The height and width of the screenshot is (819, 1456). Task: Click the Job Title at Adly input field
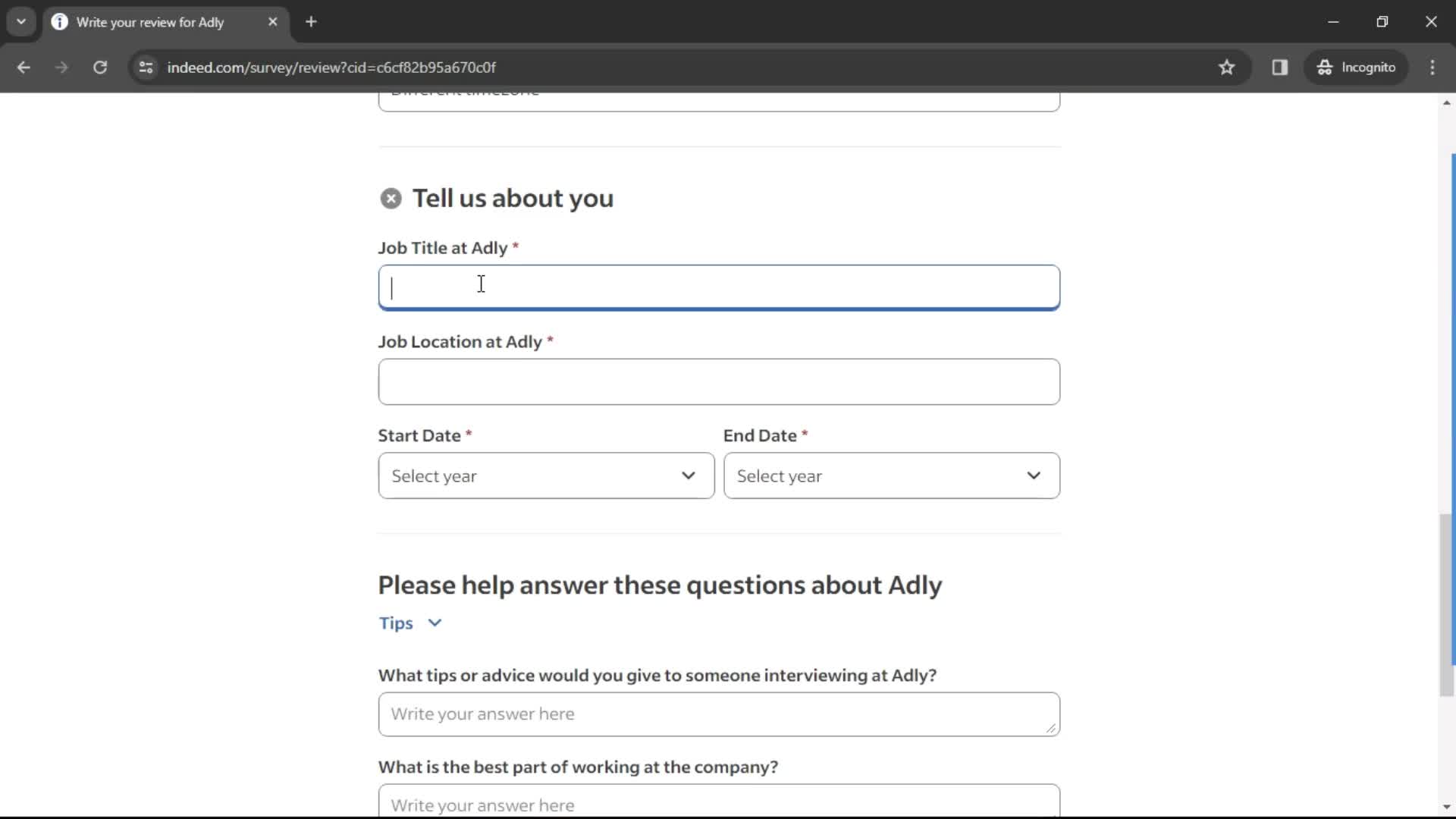pos(719,287)
